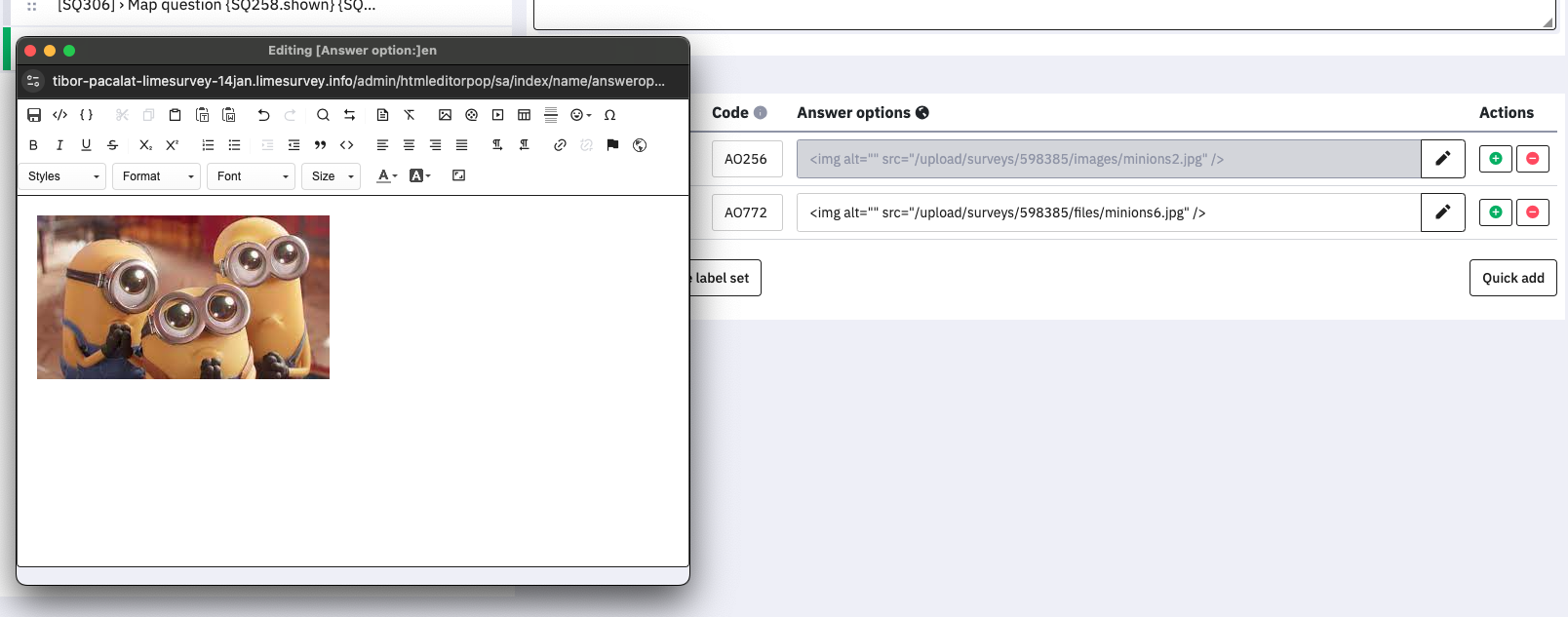The width and height of the screenshot is (1568, 617).
Task: Add answer option after AO772
Action: point(1496,212)
